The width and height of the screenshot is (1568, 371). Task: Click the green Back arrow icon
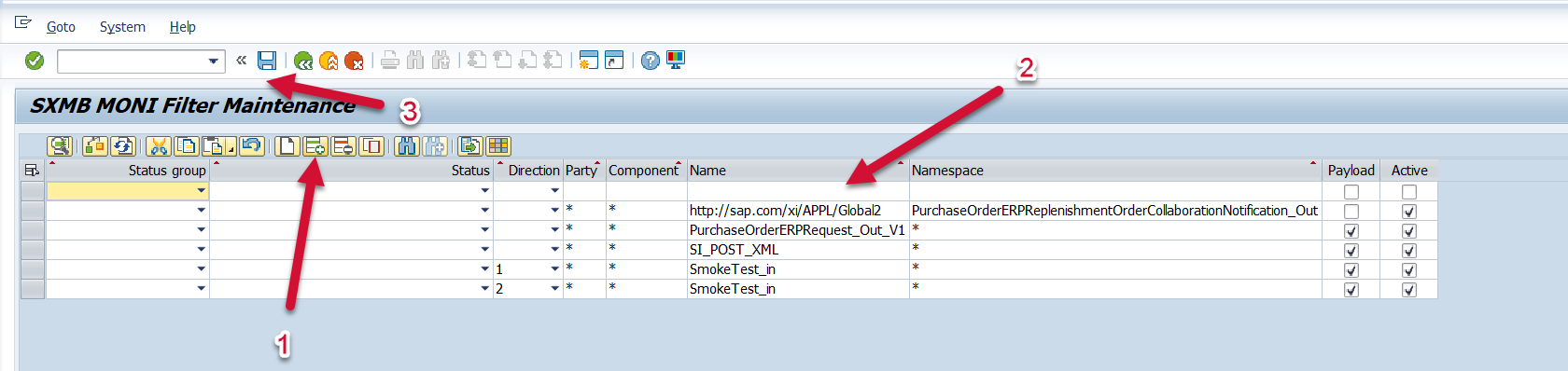point(303,61)
